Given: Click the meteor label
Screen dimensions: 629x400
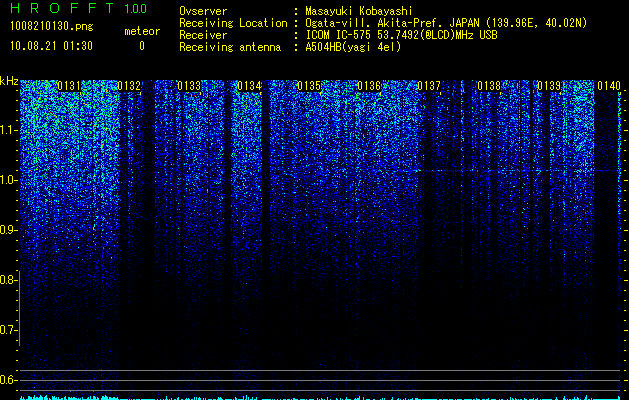Looking at the screenshot, I should coord(142,31).
